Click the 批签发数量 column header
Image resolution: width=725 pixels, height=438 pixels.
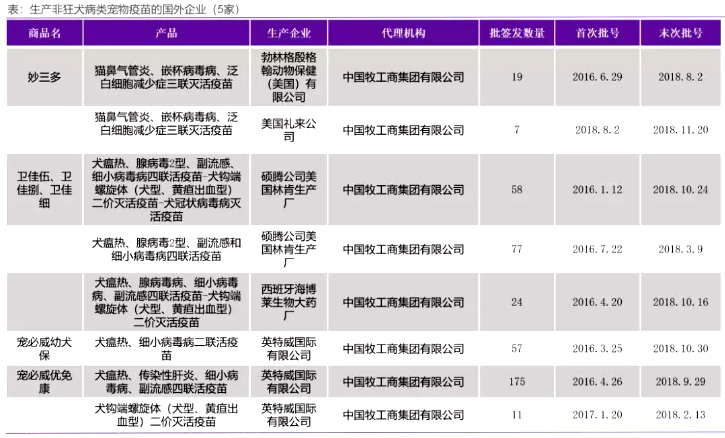click(517, 33)
